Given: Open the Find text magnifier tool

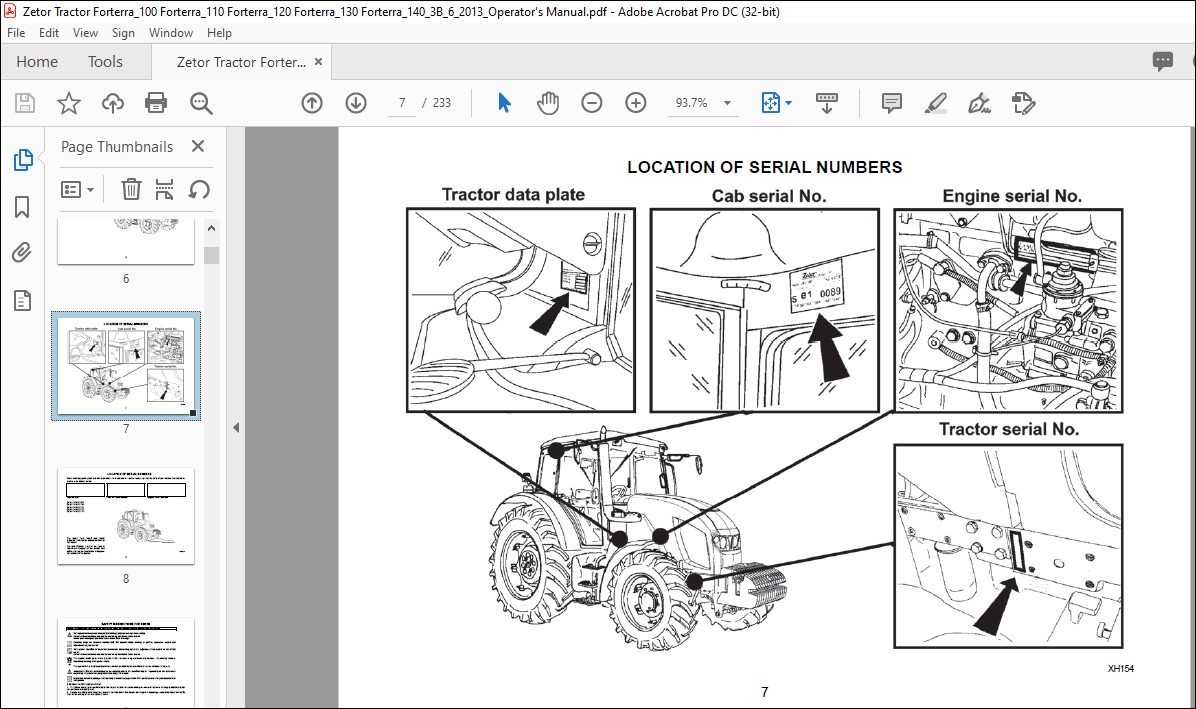Looking at the screenshot, I should (201, 103).
